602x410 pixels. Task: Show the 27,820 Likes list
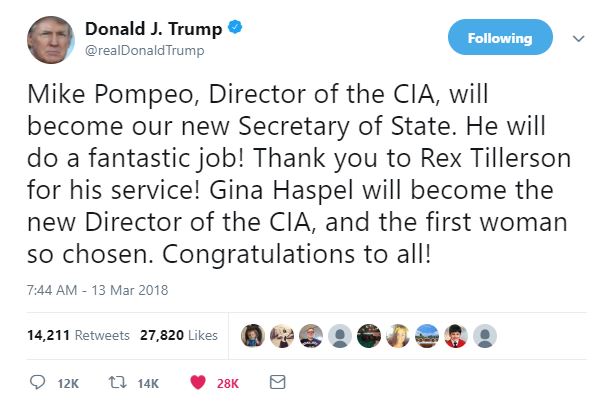(170, 336)
